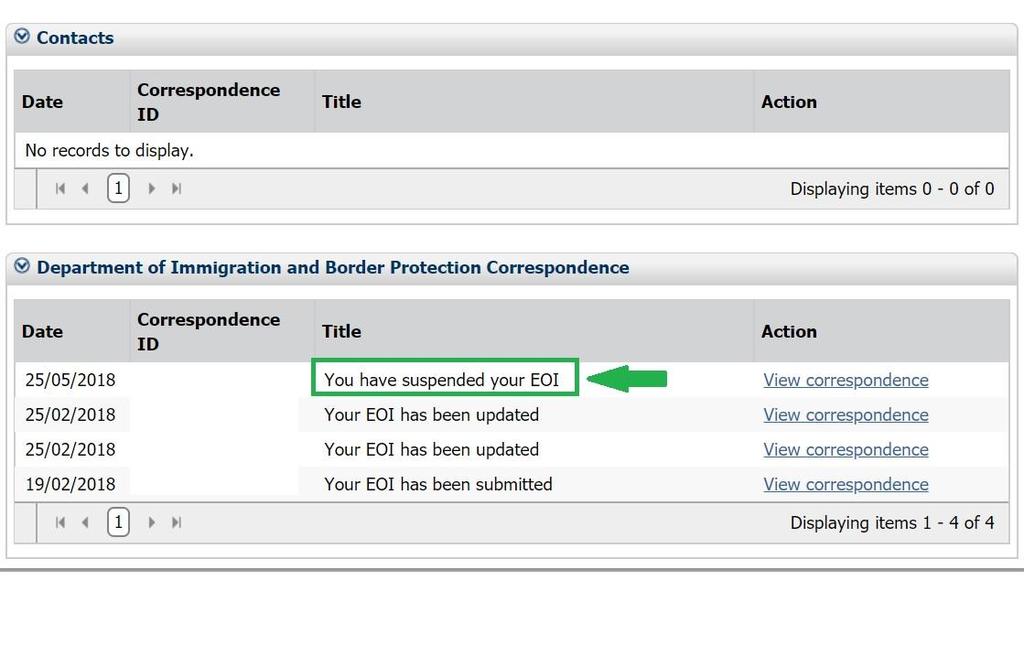
Task: Open View correspondence link for EOI submitted 19/02/2018
Action: pos(845,484)
